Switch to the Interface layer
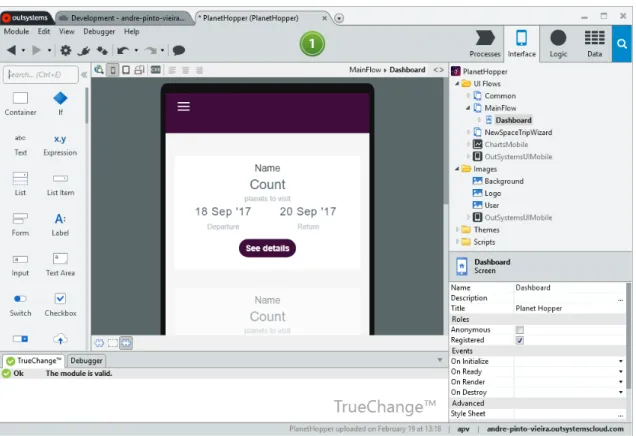Viewport: 636px width, 436px height. (522, 44)
